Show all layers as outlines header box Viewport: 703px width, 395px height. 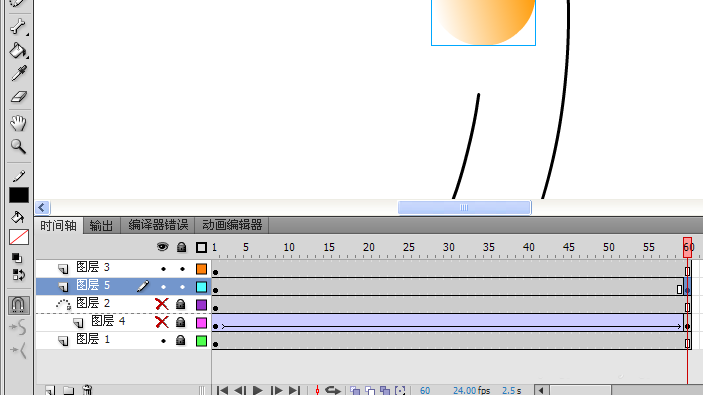pyautogui.click(x=201, y=247)
